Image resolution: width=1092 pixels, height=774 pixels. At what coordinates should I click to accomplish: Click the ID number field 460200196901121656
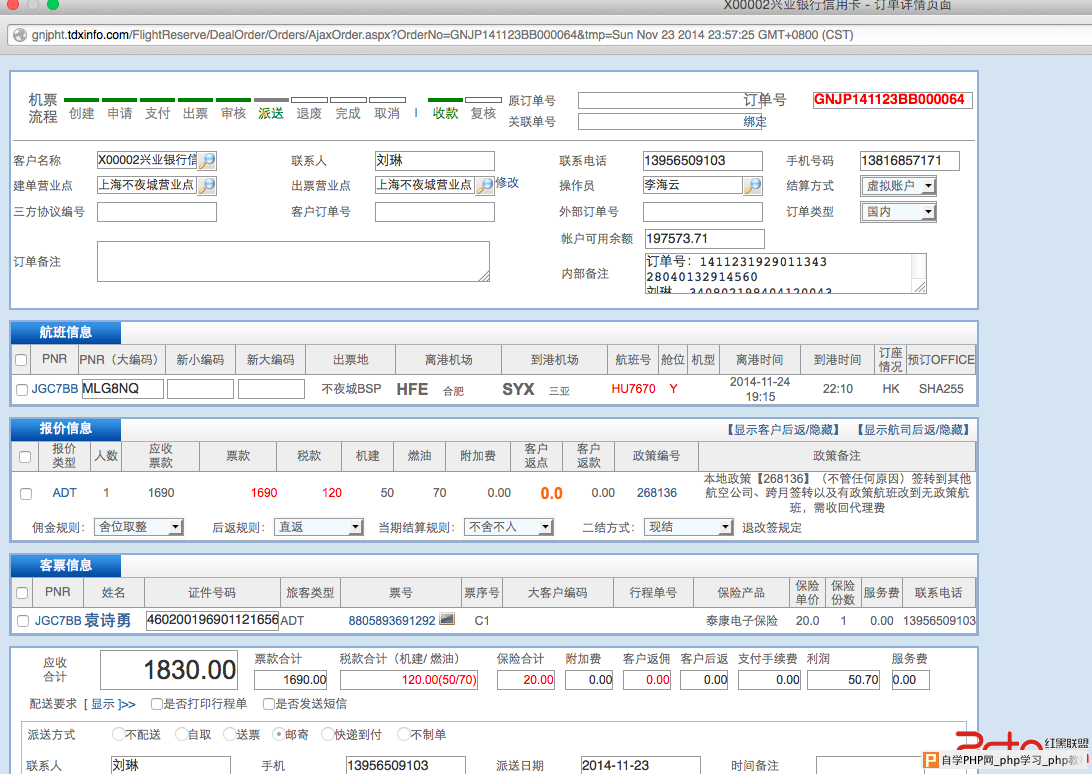pyautogui.click(x=212, y=620)
